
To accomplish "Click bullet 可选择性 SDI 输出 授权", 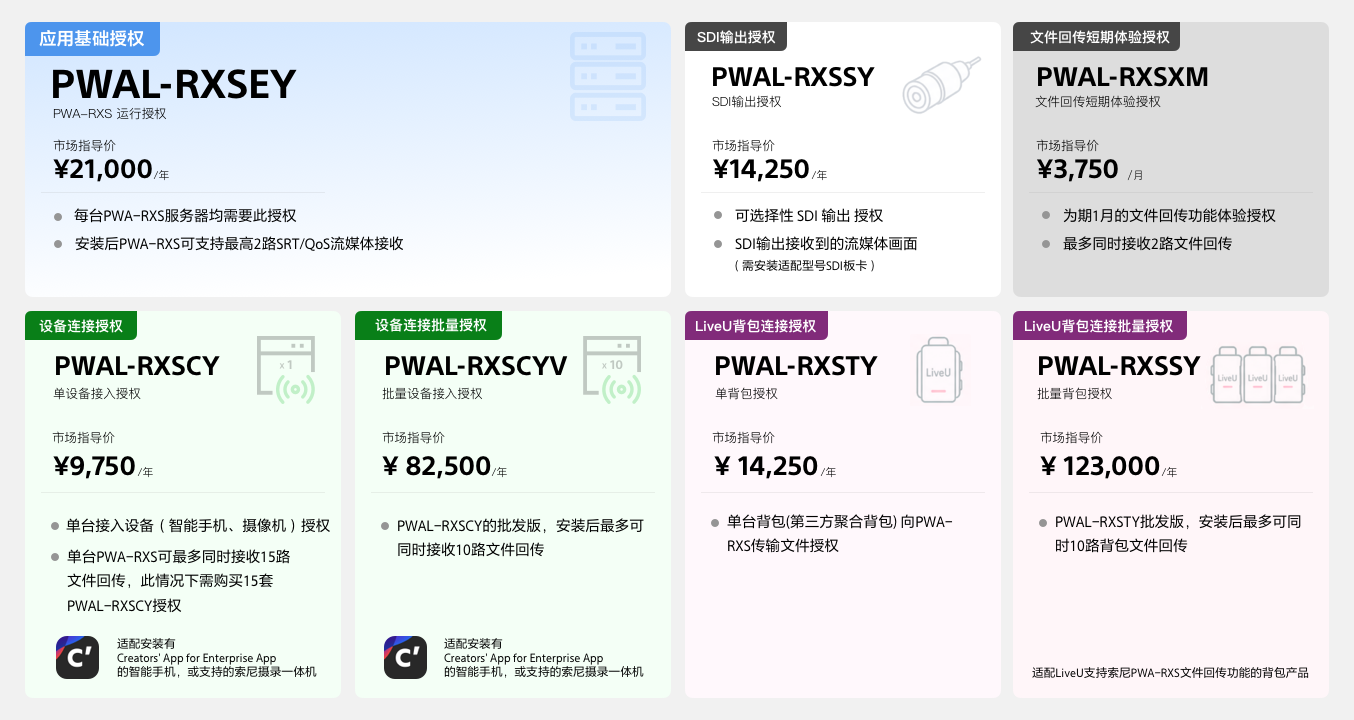I will click(x=809, y=216).
